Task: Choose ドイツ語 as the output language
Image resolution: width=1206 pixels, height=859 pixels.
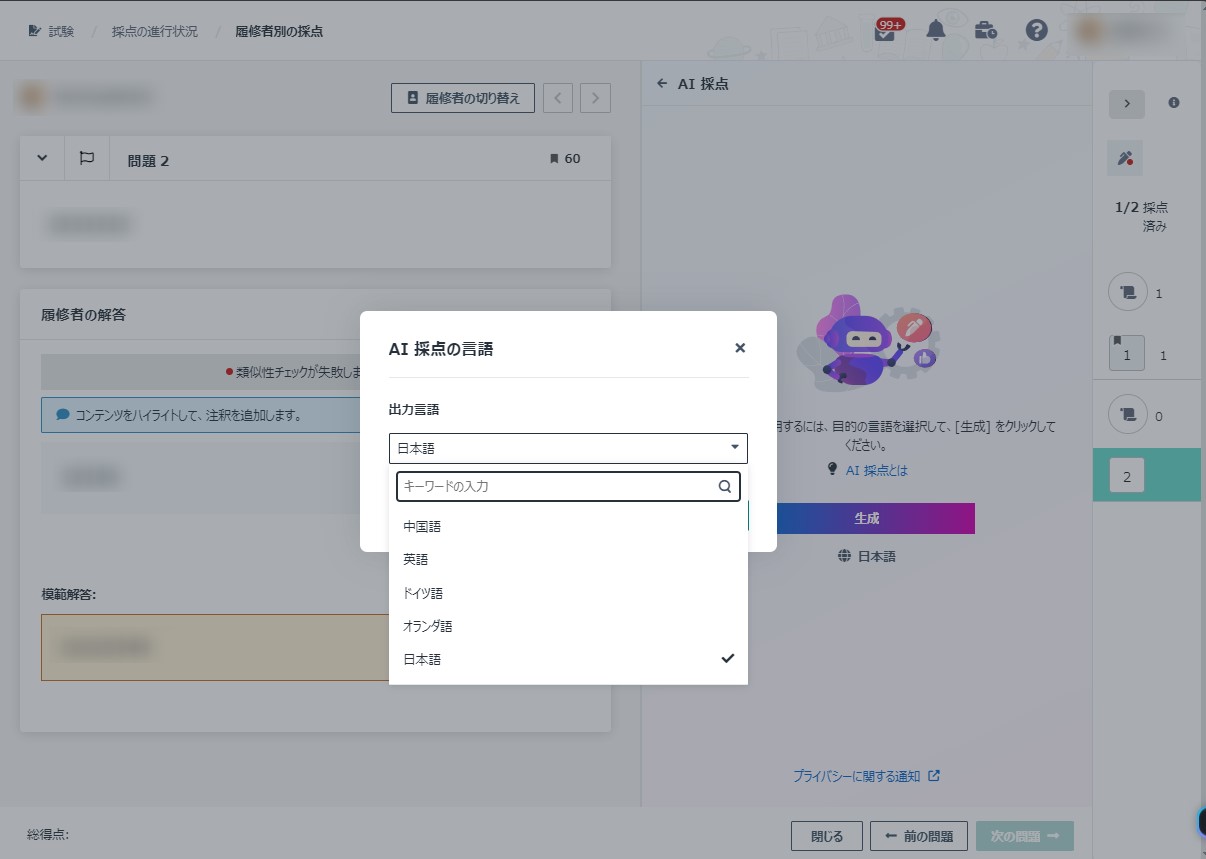Action: pyautogui.click(x=423, y=593)
